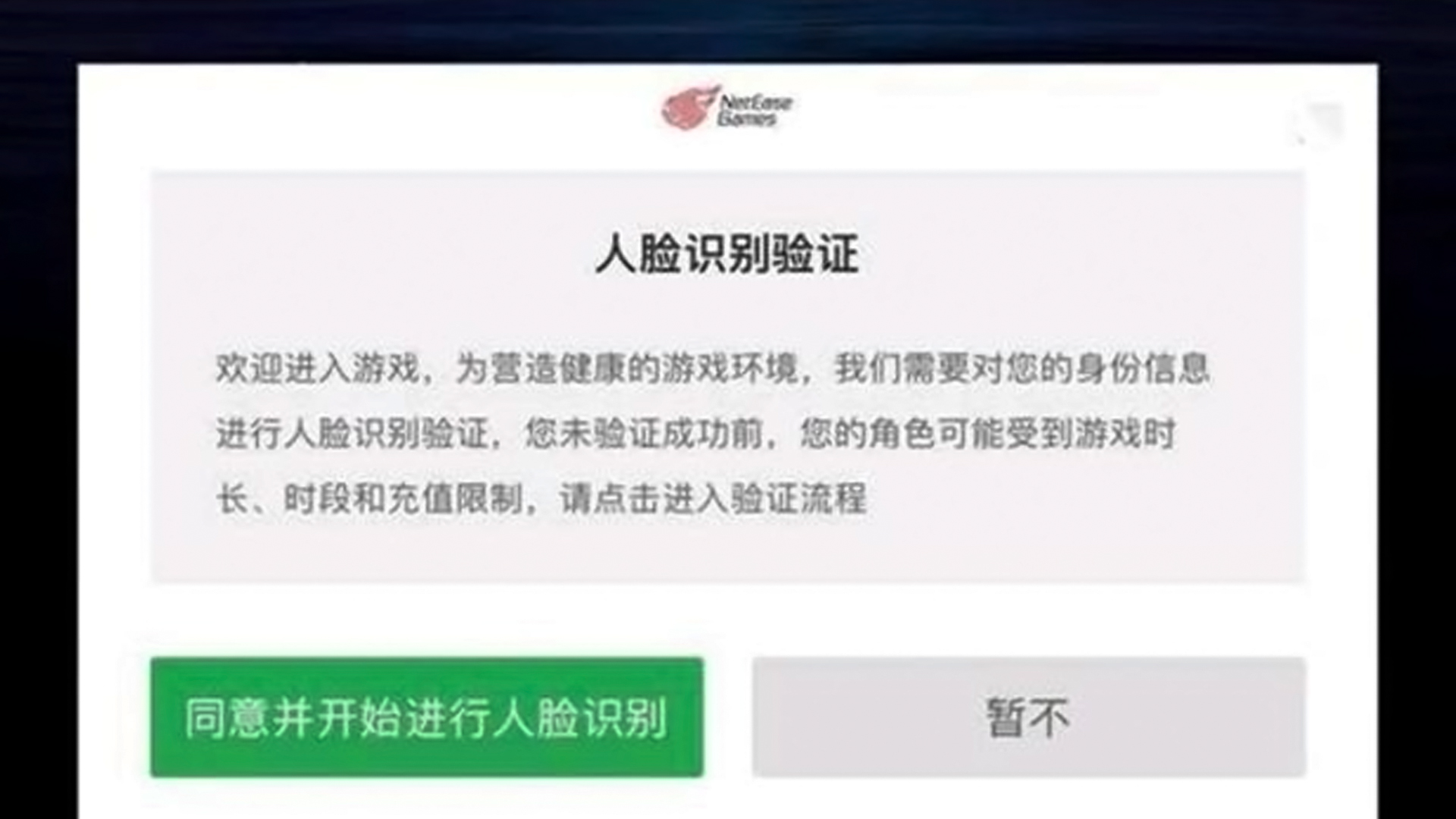Click the phrase 为营造健康的游戏环境

point(626,369)
